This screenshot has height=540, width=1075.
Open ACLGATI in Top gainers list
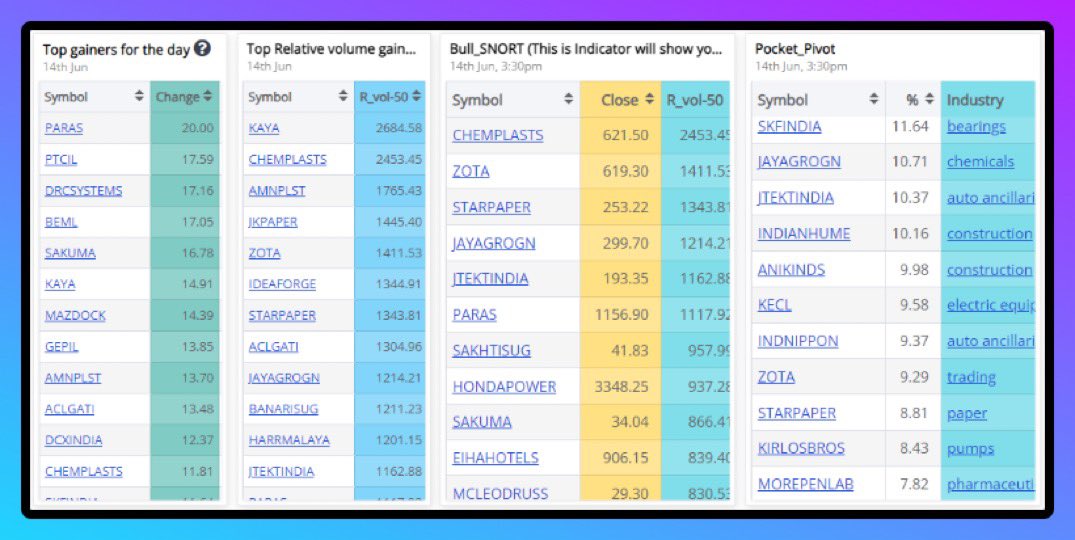click(69, 409)
